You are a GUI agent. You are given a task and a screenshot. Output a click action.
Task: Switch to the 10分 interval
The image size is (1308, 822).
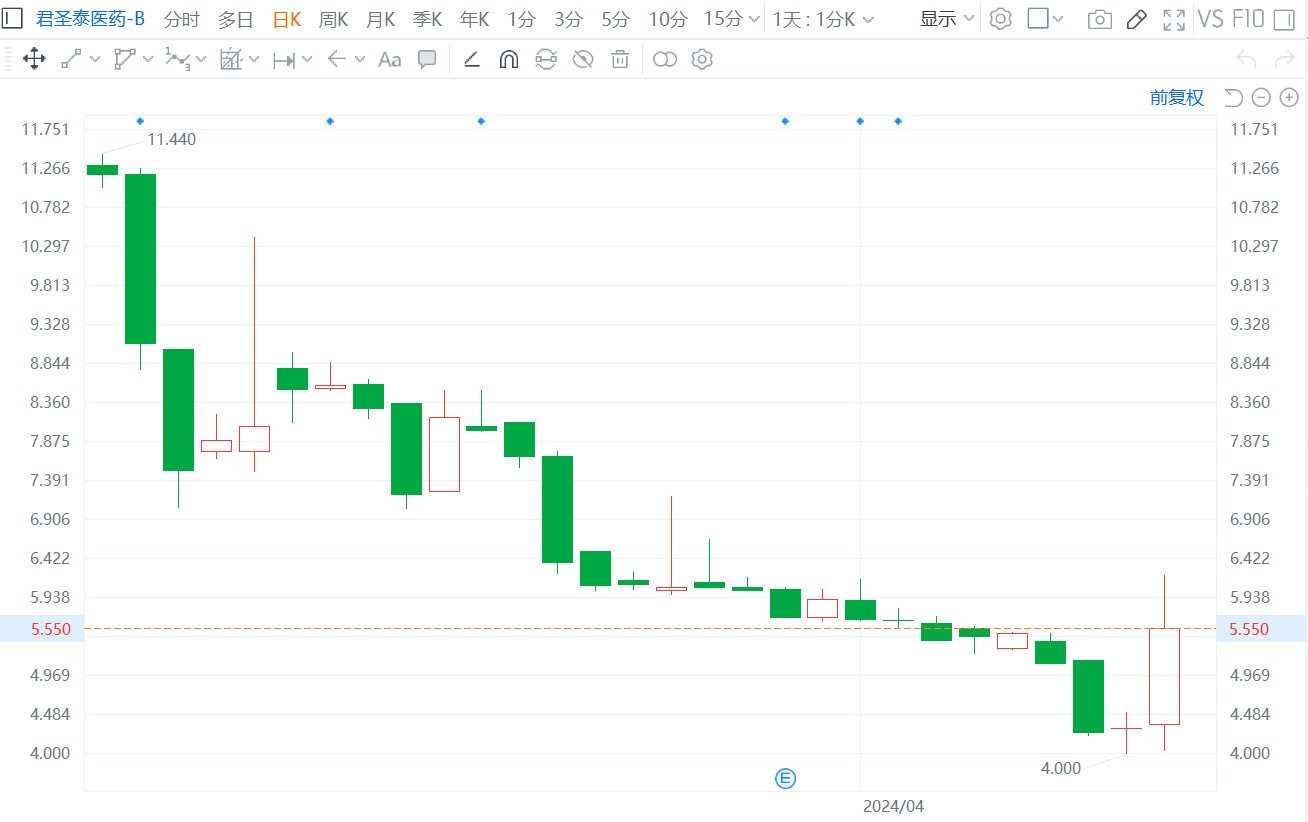[667, 19]
